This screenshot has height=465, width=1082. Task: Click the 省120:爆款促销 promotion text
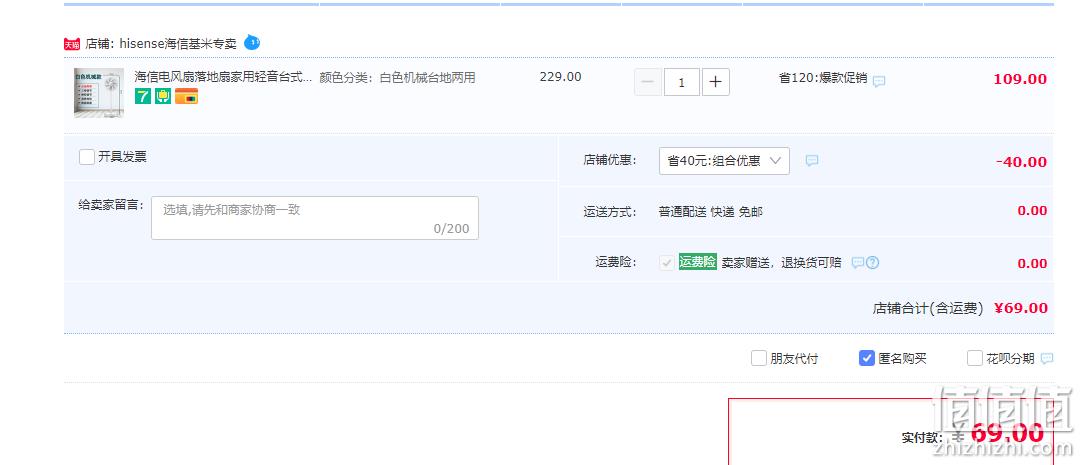pyautogui.click(x=823, y=78)
